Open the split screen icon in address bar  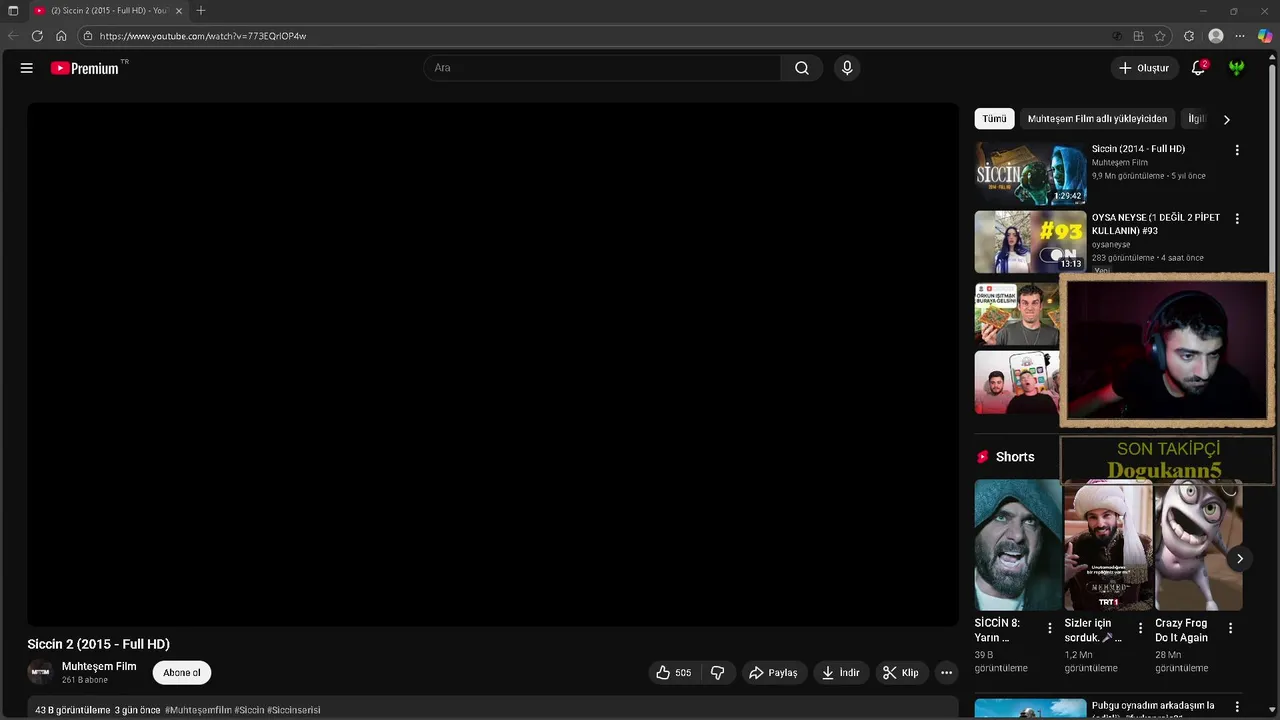(x=1138, y=36)
